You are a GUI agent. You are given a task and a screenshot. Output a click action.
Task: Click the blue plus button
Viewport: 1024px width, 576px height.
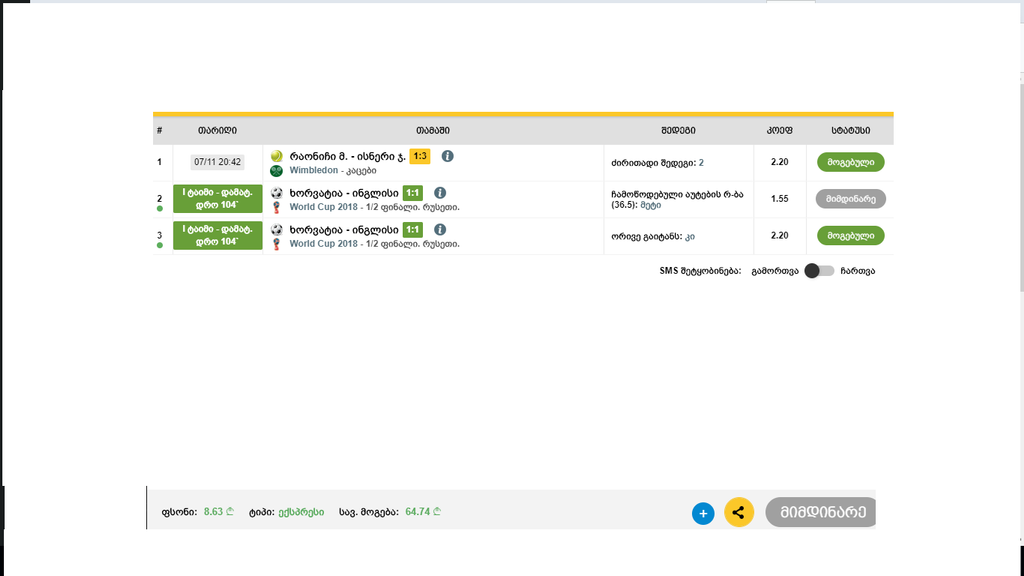(703, 513)
